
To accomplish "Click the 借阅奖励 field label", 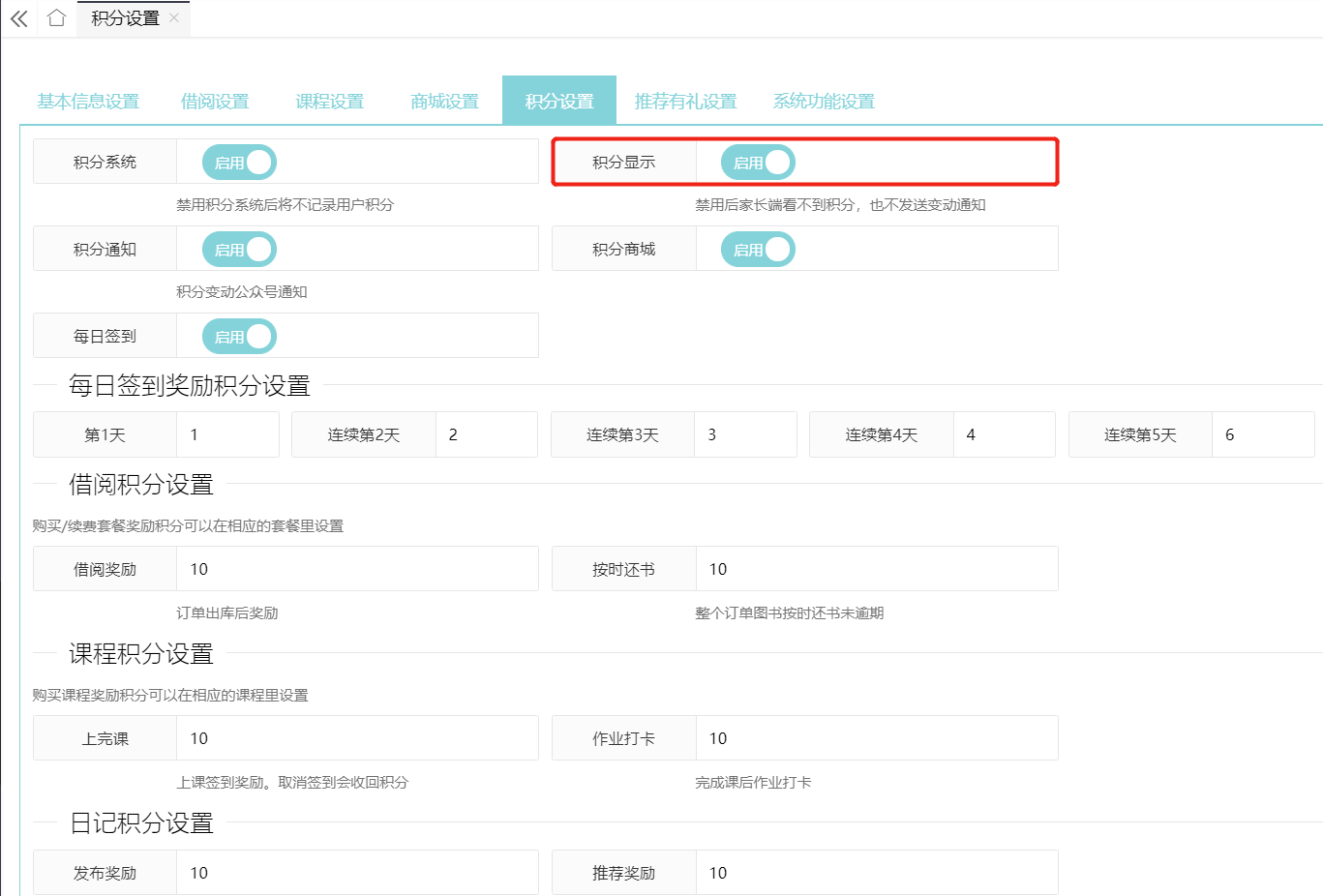I will [105, 570].
